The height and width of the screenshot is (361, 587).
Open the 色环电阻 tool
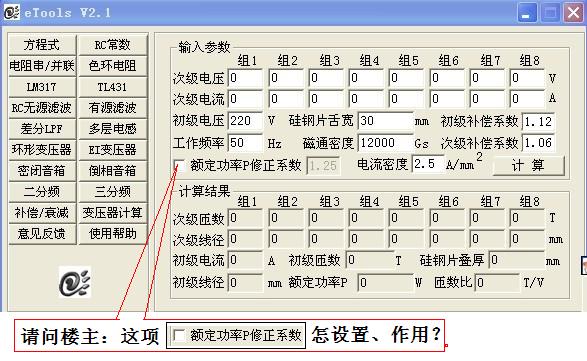112,66
